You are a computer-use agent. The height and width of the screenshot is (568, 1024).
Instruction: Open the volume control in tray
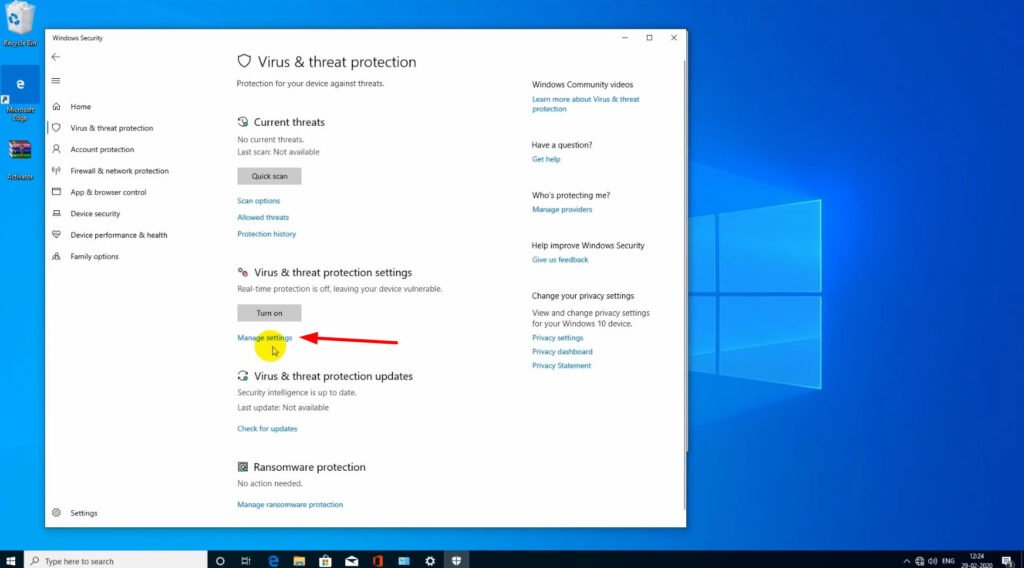tap(933, 561)
